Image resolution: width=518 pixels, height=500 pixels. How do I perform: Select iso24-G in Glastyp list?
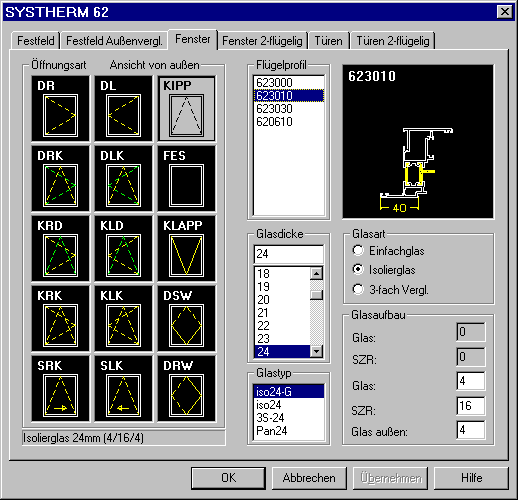(x=289, y=392)
